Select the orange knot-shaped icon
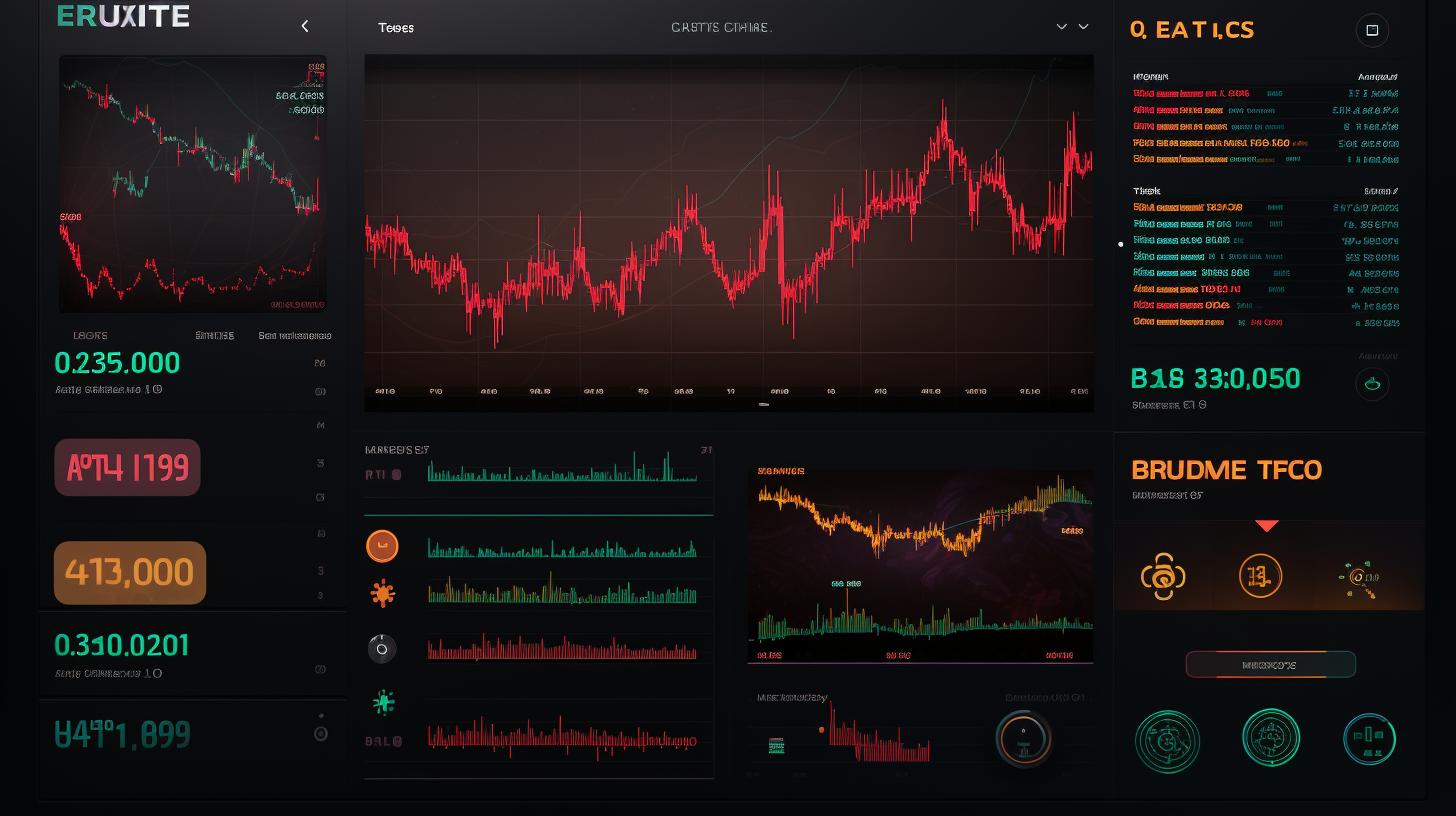 pyautogui.click(x=1163, y=576)
